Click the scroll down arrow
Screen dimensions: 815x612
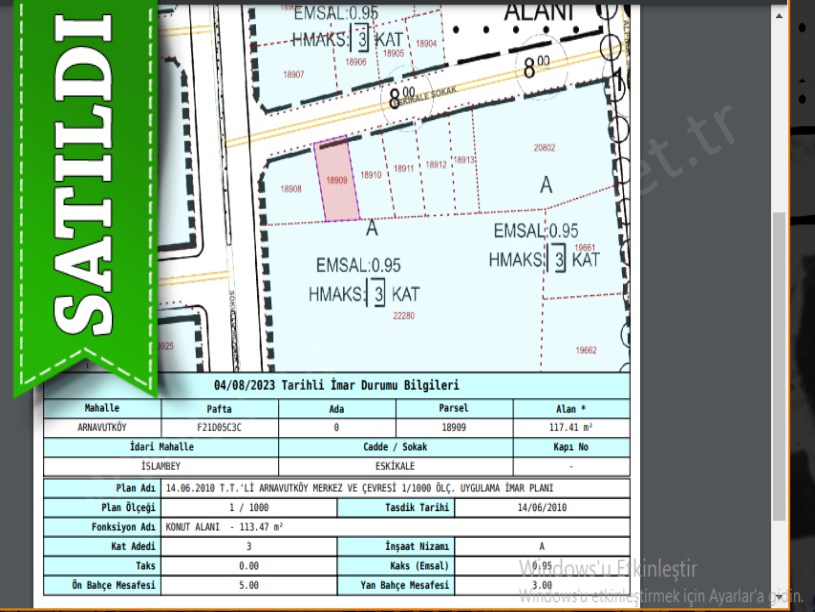779,598
